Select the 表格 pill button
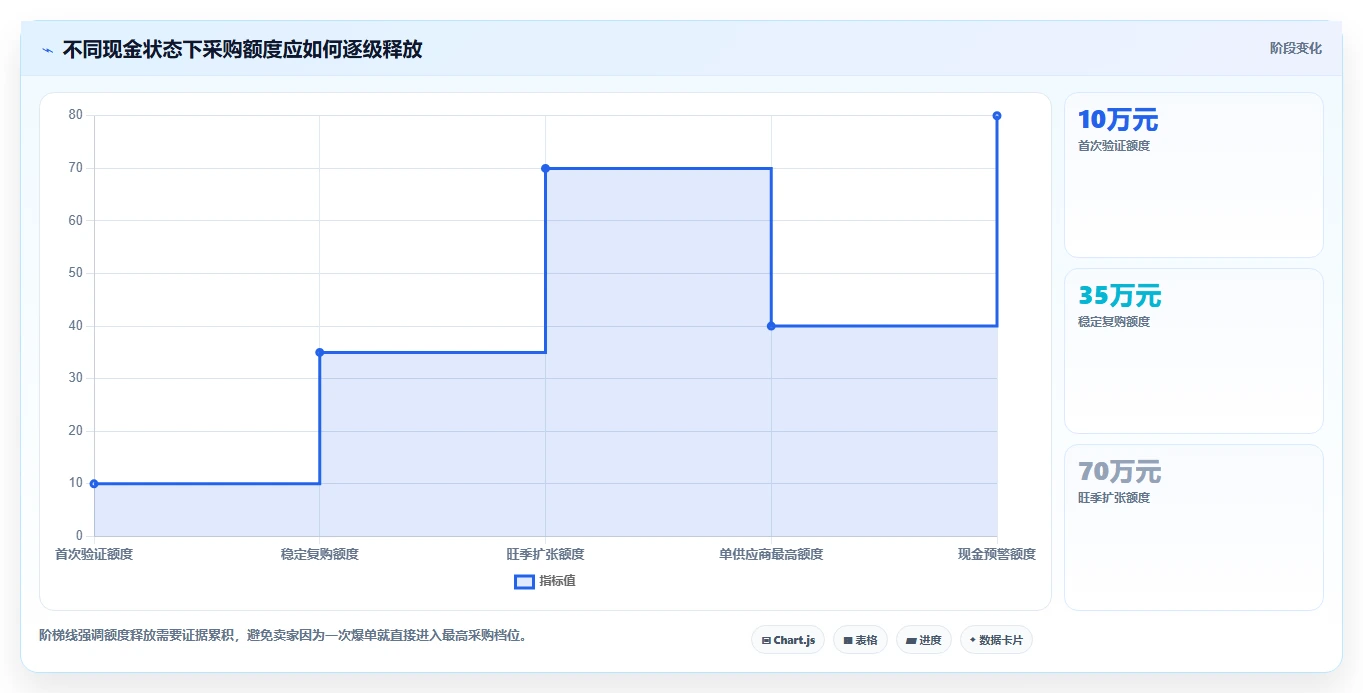Image resolution: width=1363 pixels, height=693 pixels. pyautogui.click(x=860, y=640)
